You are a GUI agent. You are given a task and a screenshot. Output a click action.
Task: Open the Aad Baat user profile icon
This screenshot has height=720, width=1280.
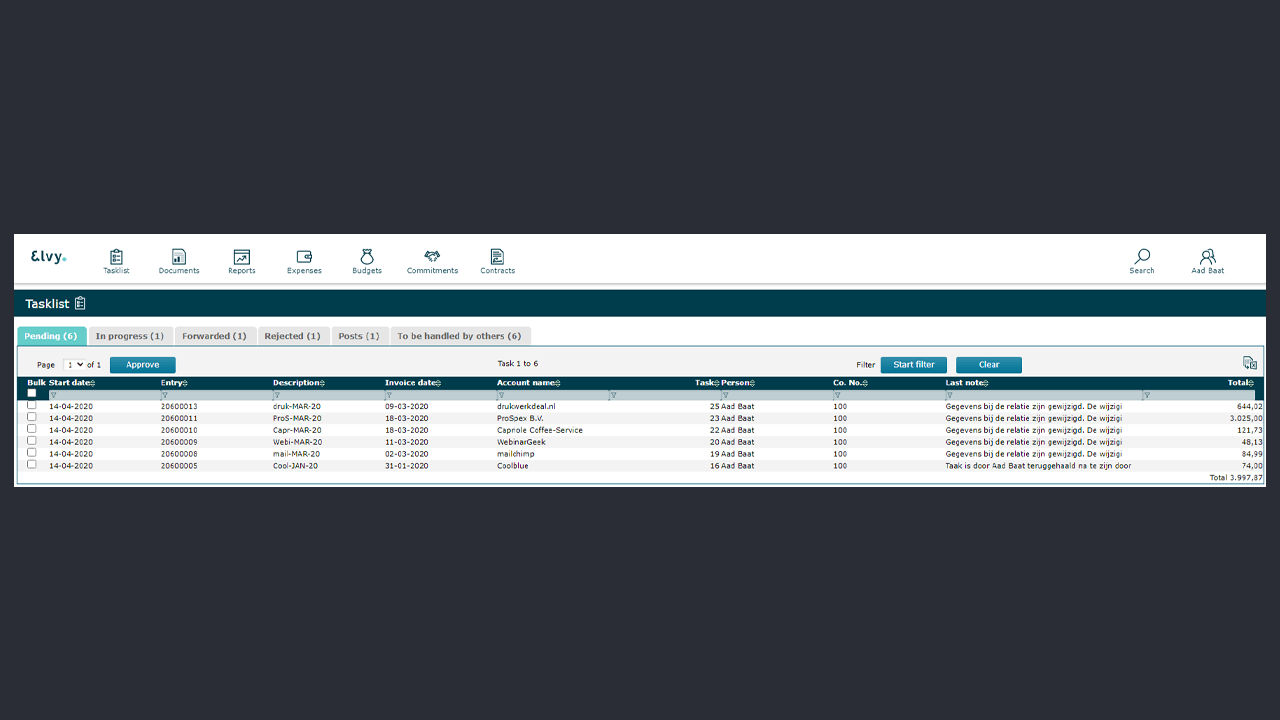[x=1207, y=258]
